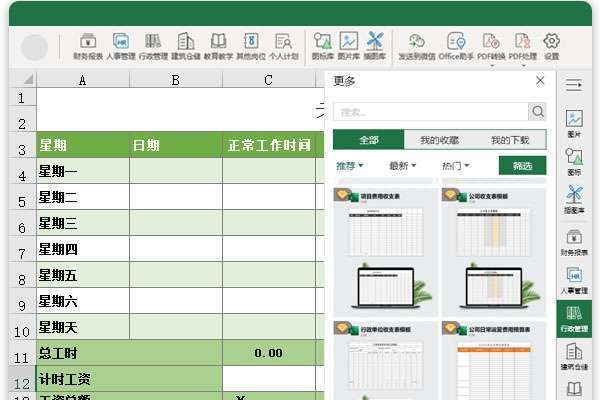Expand the 最新 sort dropdown
Image resolution: width=600 pixels, height=400 pixels.
point(404,166)
